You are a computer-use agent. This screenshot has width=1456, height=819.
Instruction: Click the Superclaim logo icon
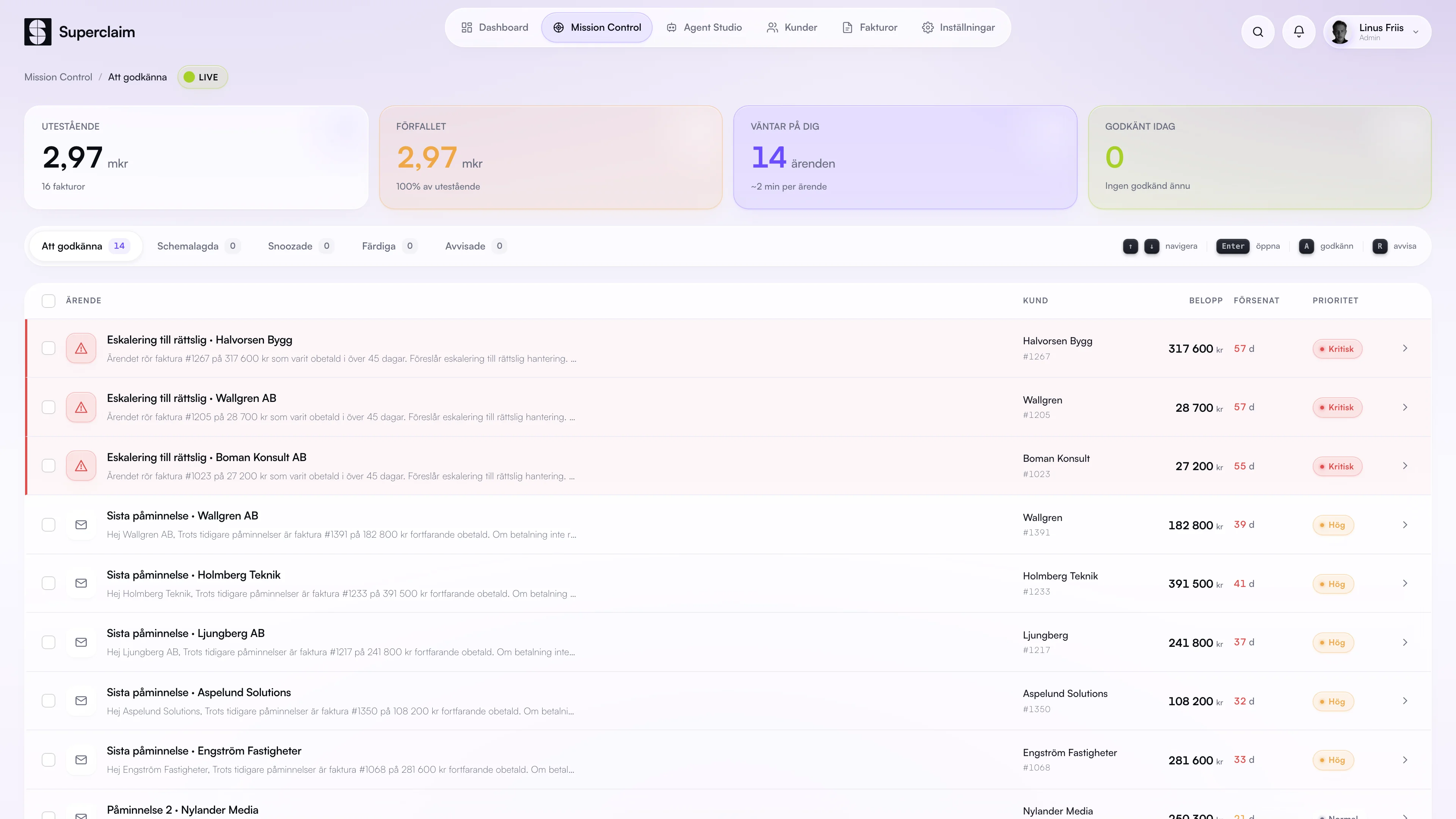(38, 31)
